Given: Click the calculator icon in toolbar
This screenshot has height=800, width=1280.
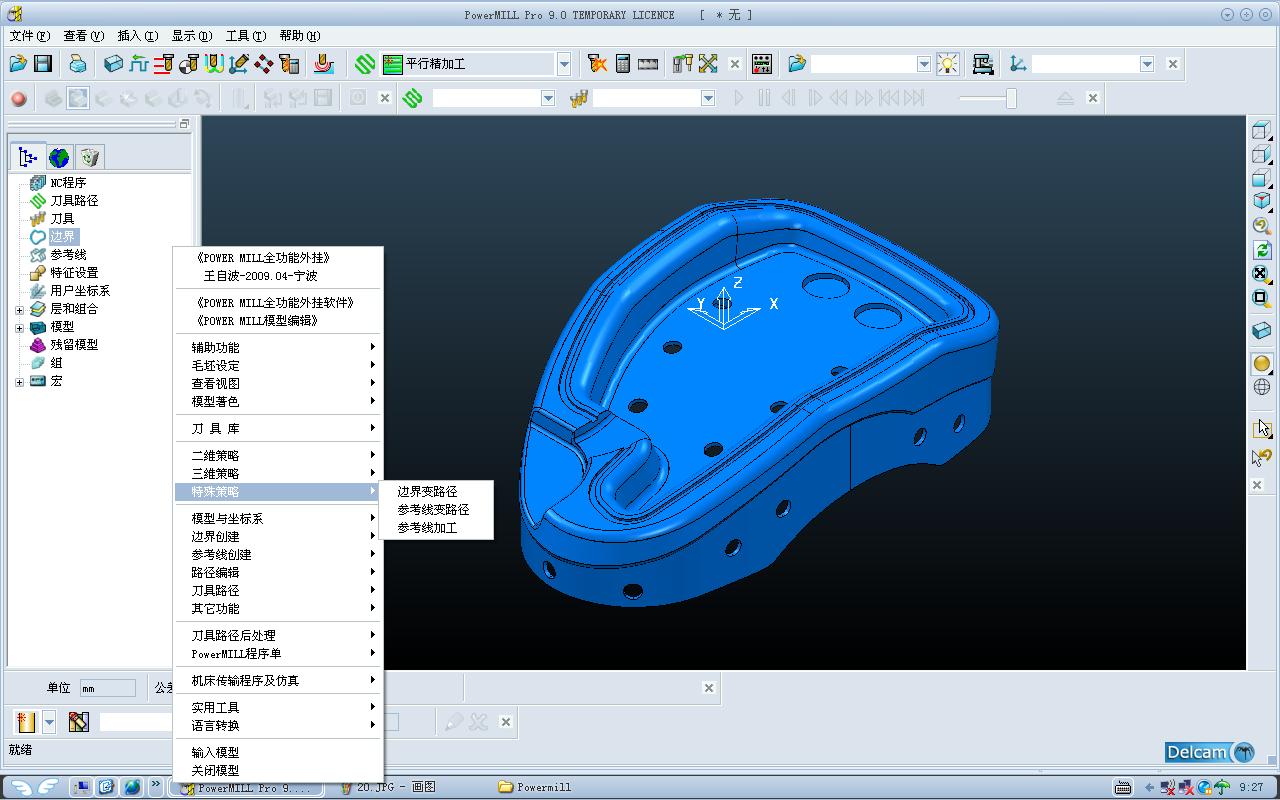Looking at the screenshot, I should coord(623,64).
